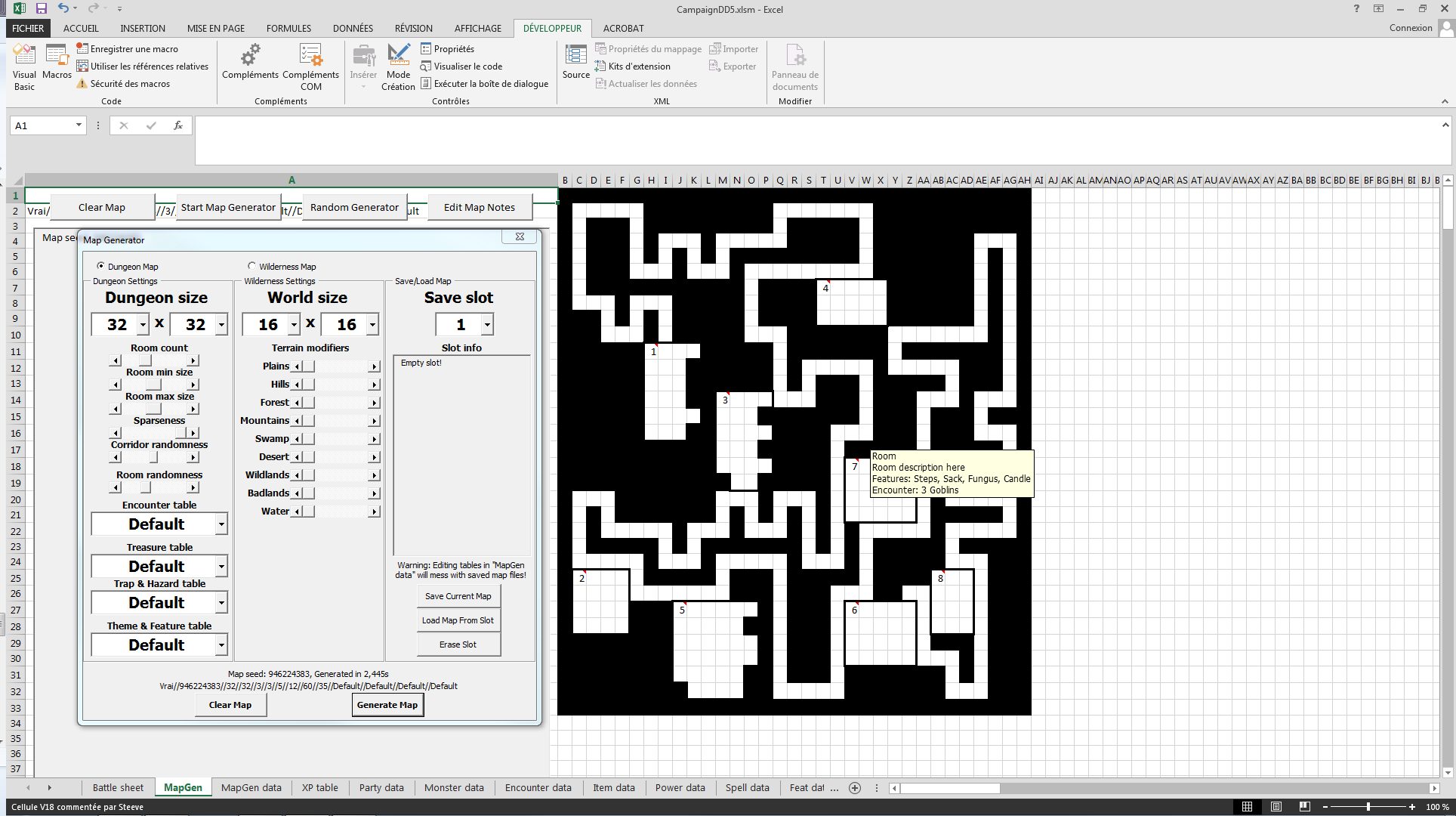Switch to Page Break preview
This screenshot has height=816, width=1456.
(1304, 807)
